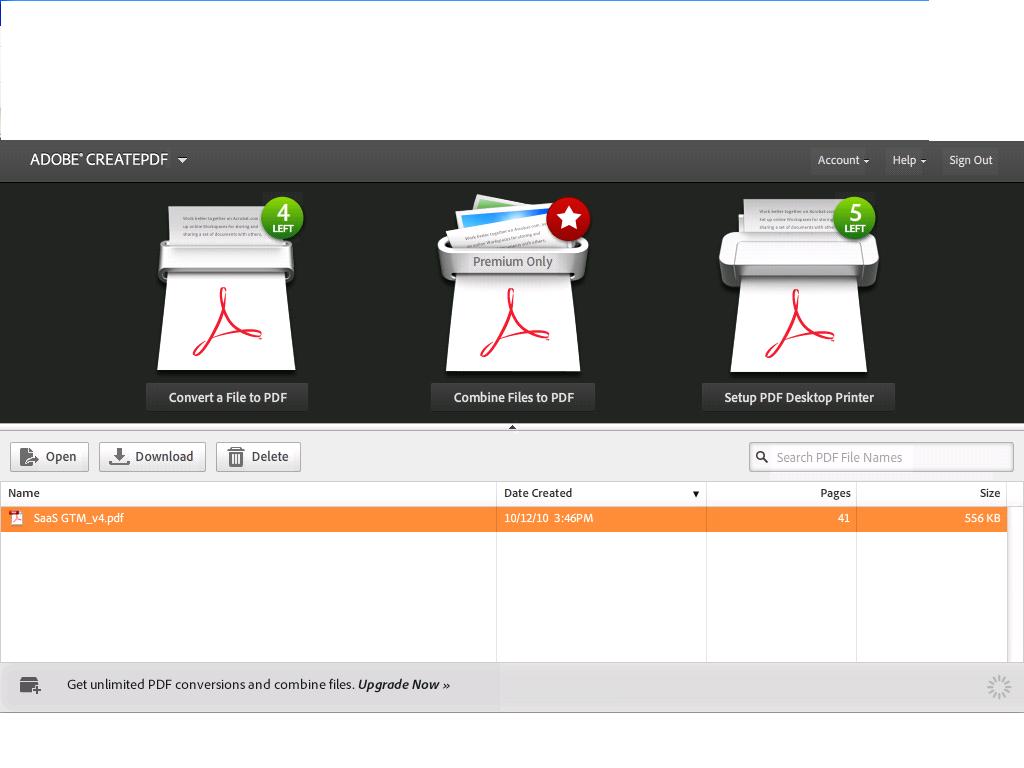The image size is (1024, 768).
Task: Click the green 5 Left badge
Action: point(854,217)
